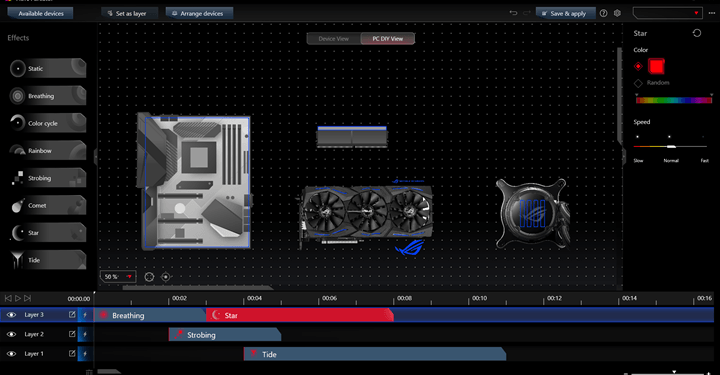The height and width of the screenshot is (375, 720).
Task: Select Layer 3 row label
Action: click(34, 315)
